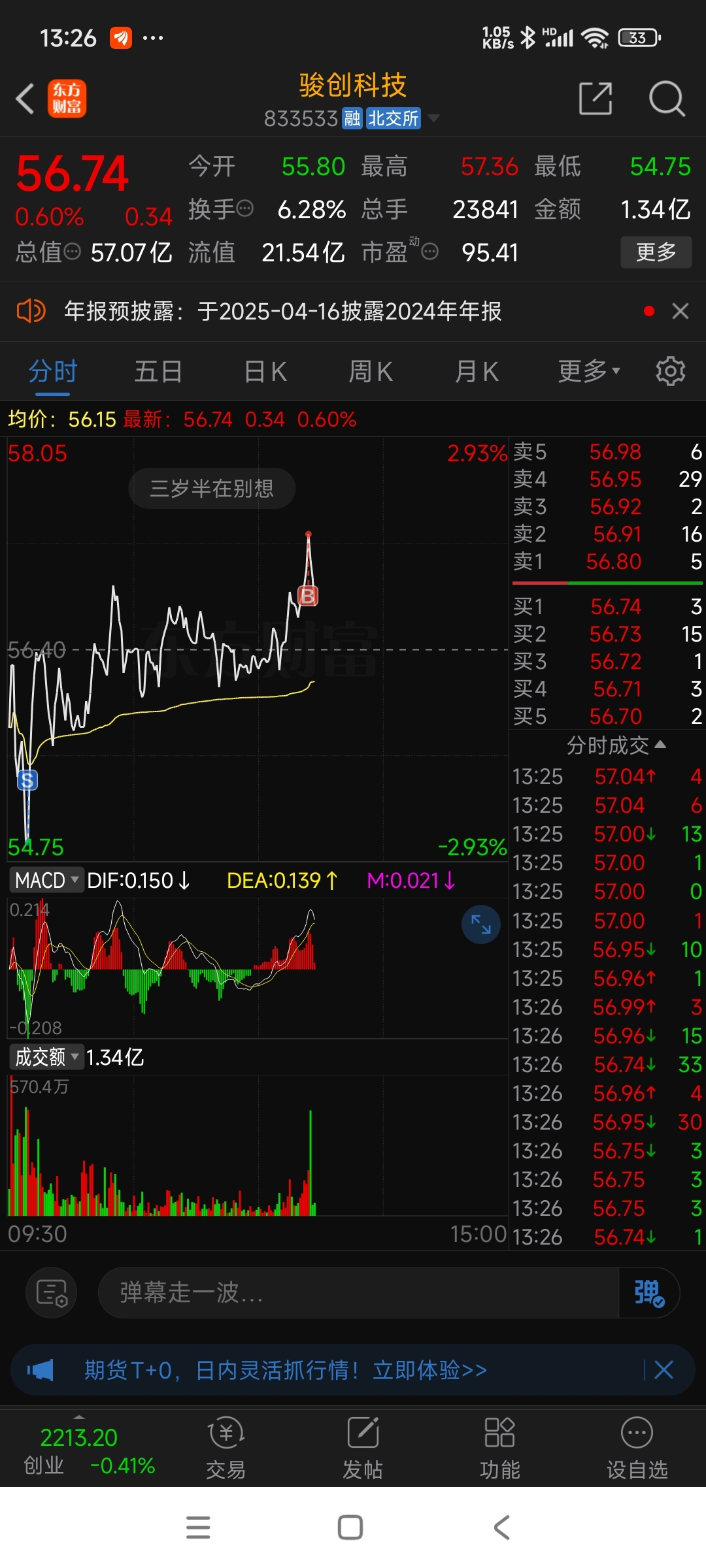This screenshot has height=1568, width=706.
Task: Dismiss the annual report notice
Action: [681, 311]
